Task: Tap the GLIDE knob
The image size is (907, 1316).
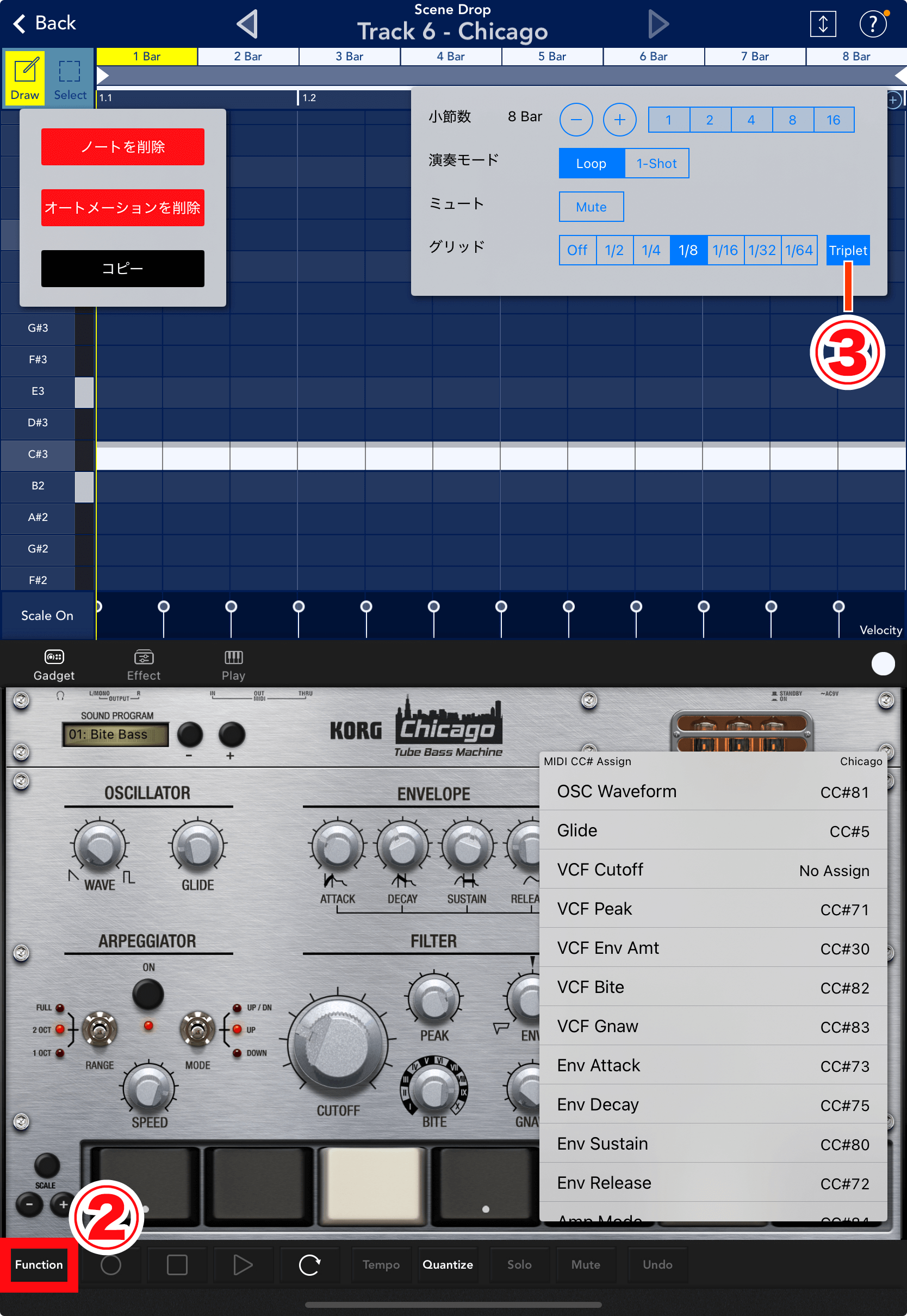Action: [x=198, y=847]
